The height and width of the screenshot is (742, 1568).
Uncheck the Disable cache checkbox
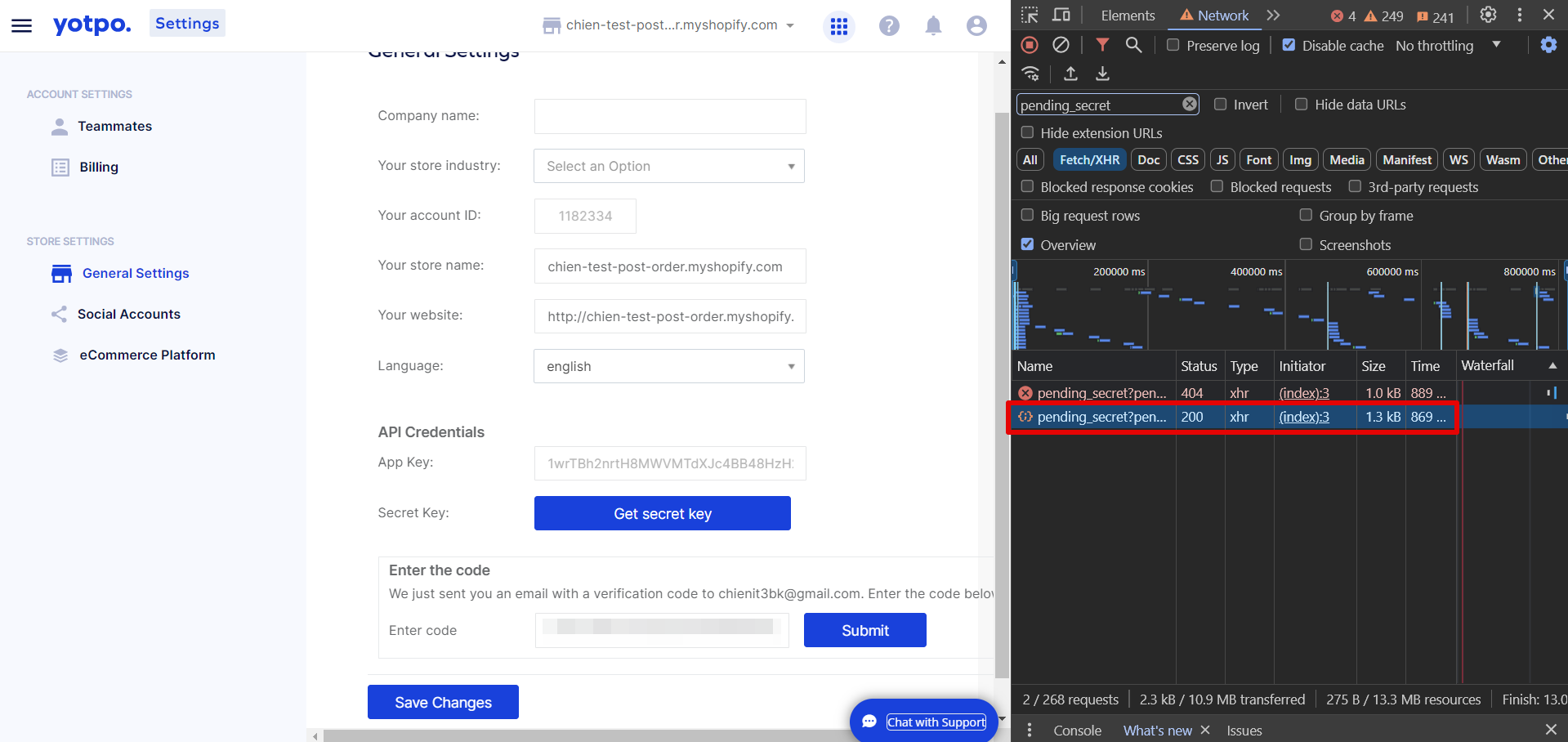pos(1289,45)
